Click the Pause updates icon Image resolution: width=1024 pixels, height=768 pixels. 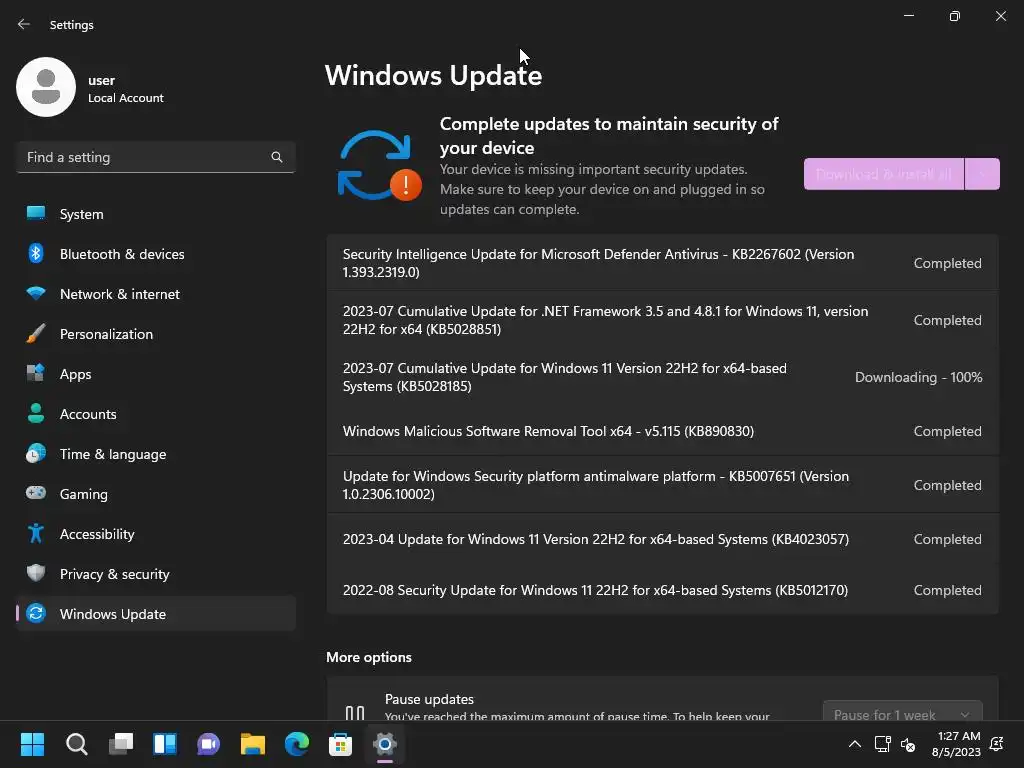(355, 712)
